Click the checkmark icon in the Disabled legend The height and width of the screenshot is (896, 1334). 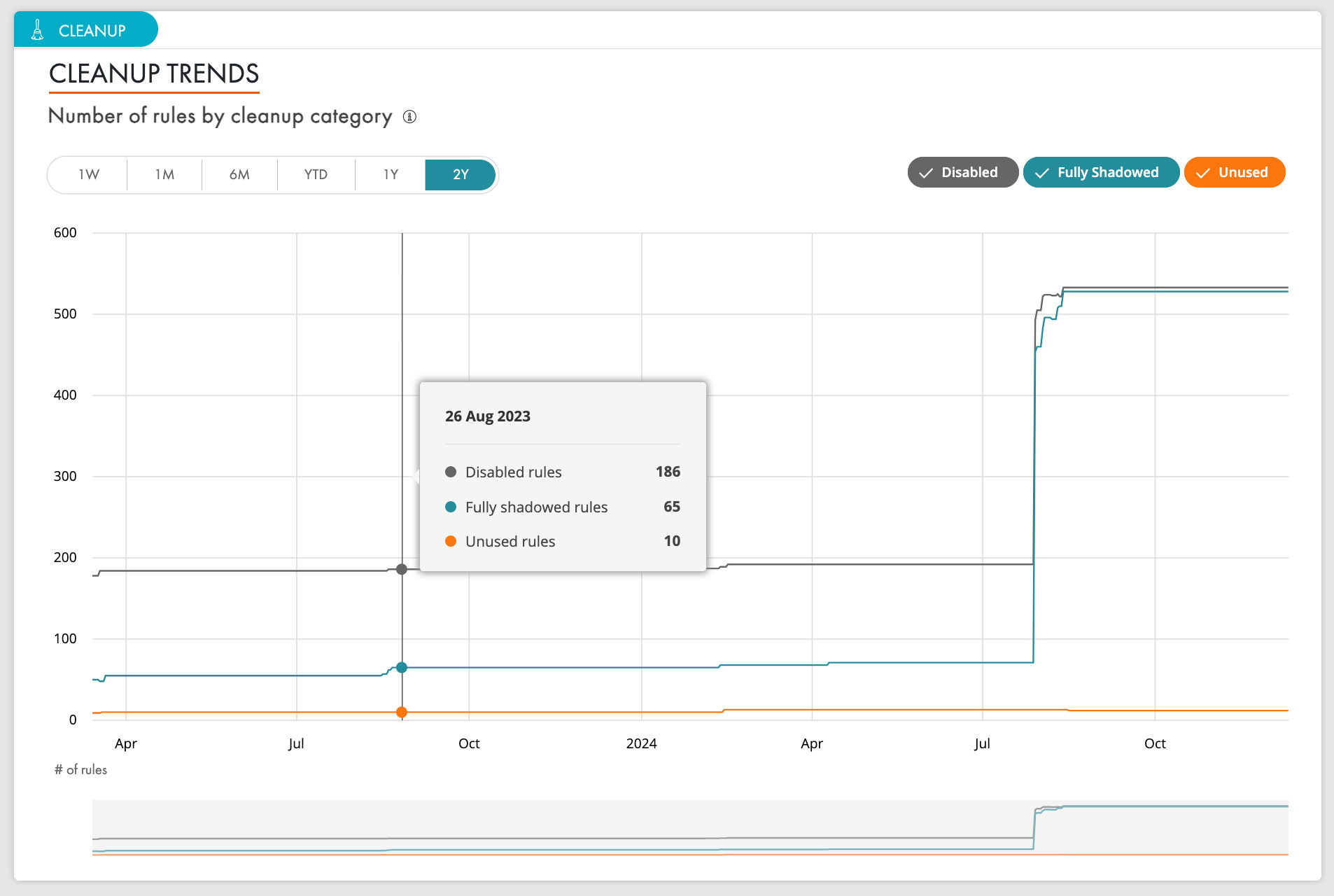[x=927, y=172]
